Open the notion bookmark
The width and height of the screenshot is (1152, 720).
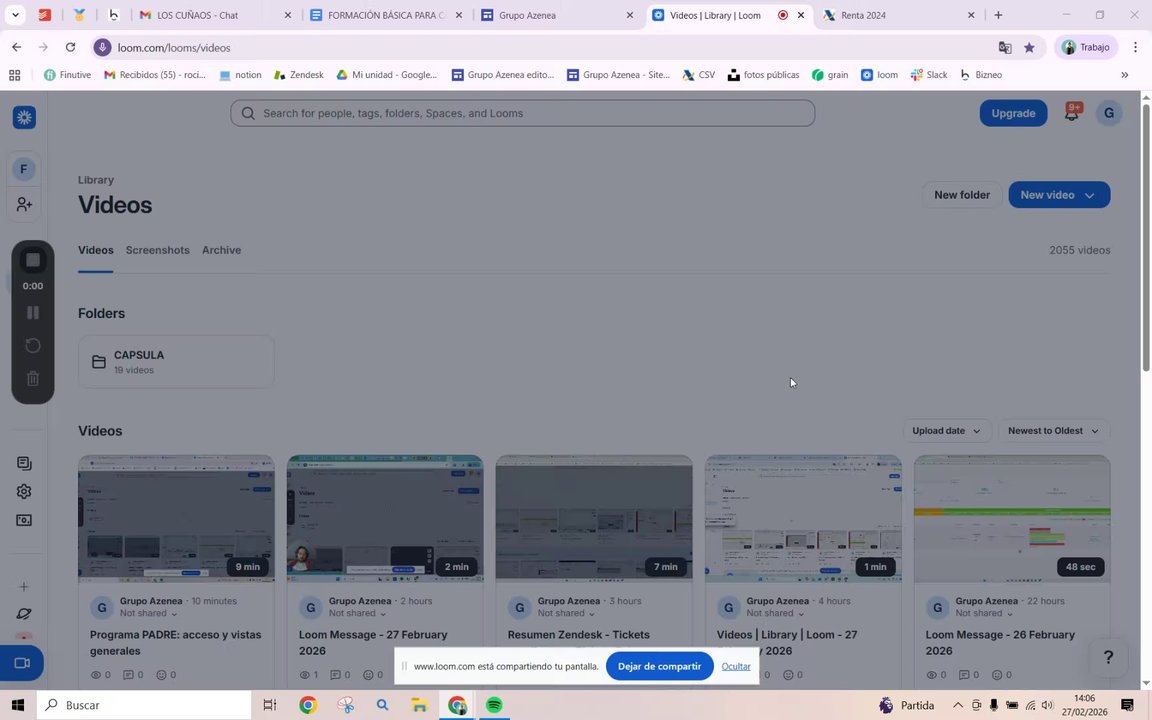click(x=240, y=74)
